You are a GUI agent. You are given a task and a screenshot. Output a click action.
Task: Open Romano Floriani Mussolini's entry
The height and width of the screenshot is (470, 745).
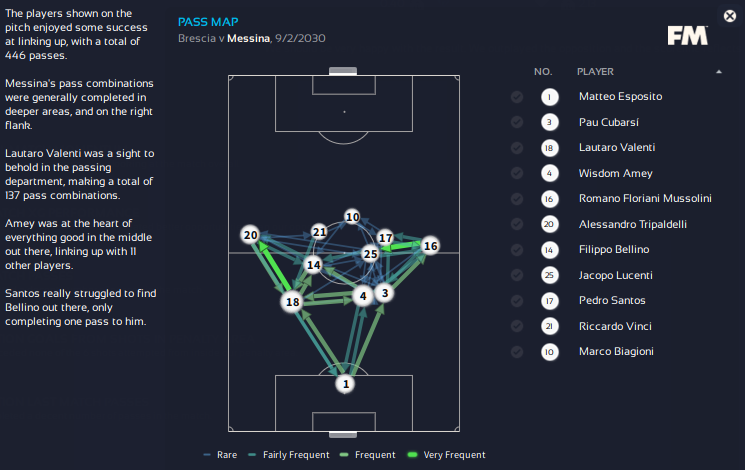645,199
